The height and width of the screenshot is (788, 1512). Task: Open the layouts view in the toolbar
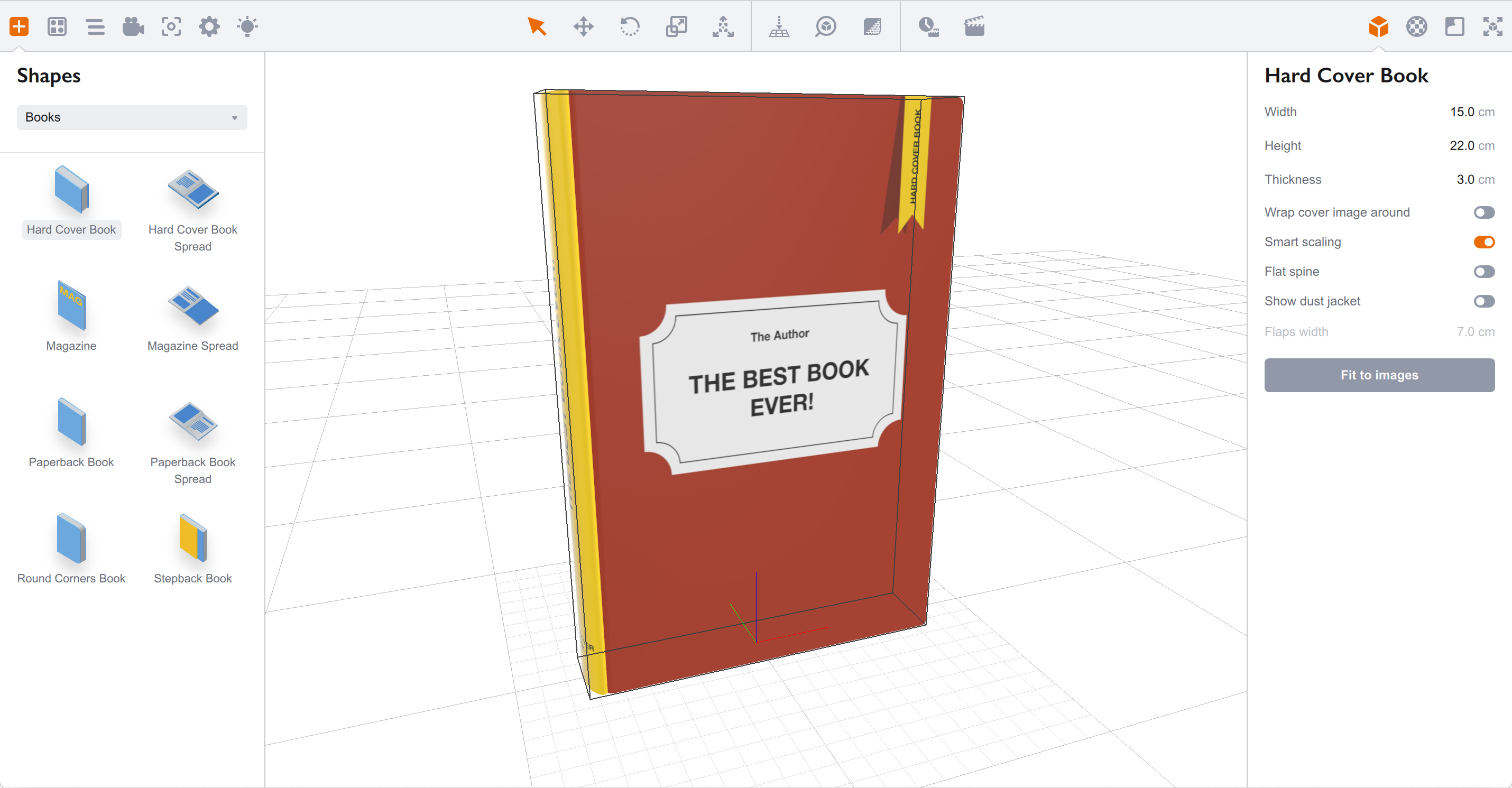click(57, 26)
